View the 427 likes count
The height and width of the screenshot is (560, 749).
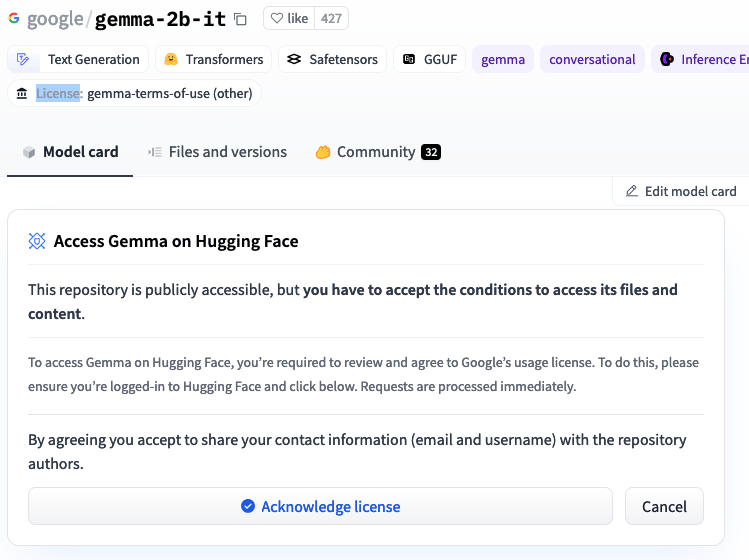tap(332, 18)
